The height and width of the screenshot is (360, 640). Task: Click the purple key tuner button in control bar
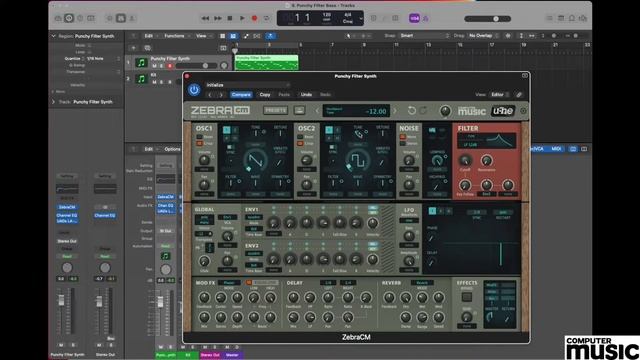pyautogui.click(x=414, y=18)
